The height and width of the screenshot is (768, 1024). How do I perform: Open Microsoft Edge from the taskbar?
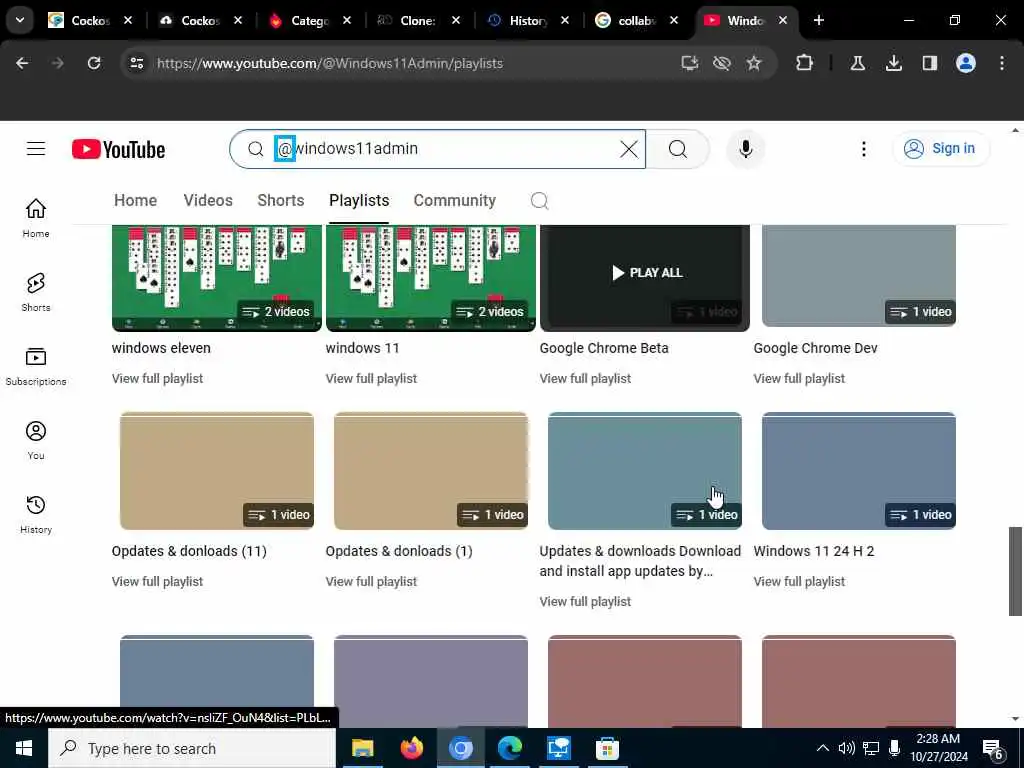[x=510, y=748]
